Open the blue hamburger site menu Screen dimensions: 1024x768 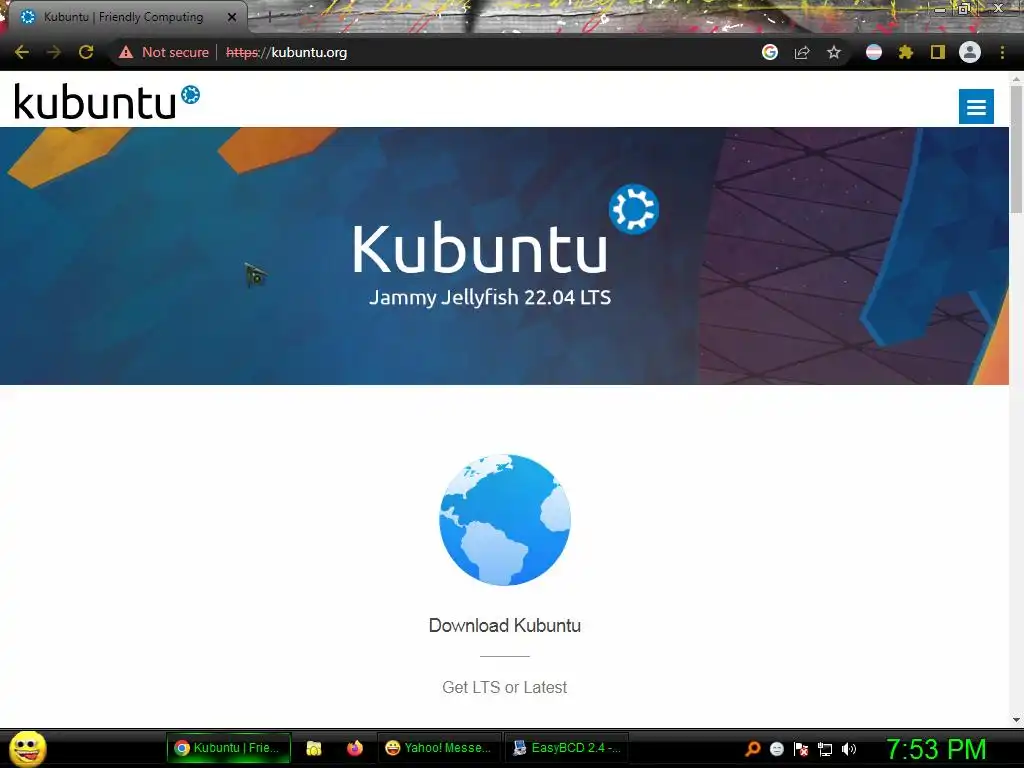click(x=976, y=106)
